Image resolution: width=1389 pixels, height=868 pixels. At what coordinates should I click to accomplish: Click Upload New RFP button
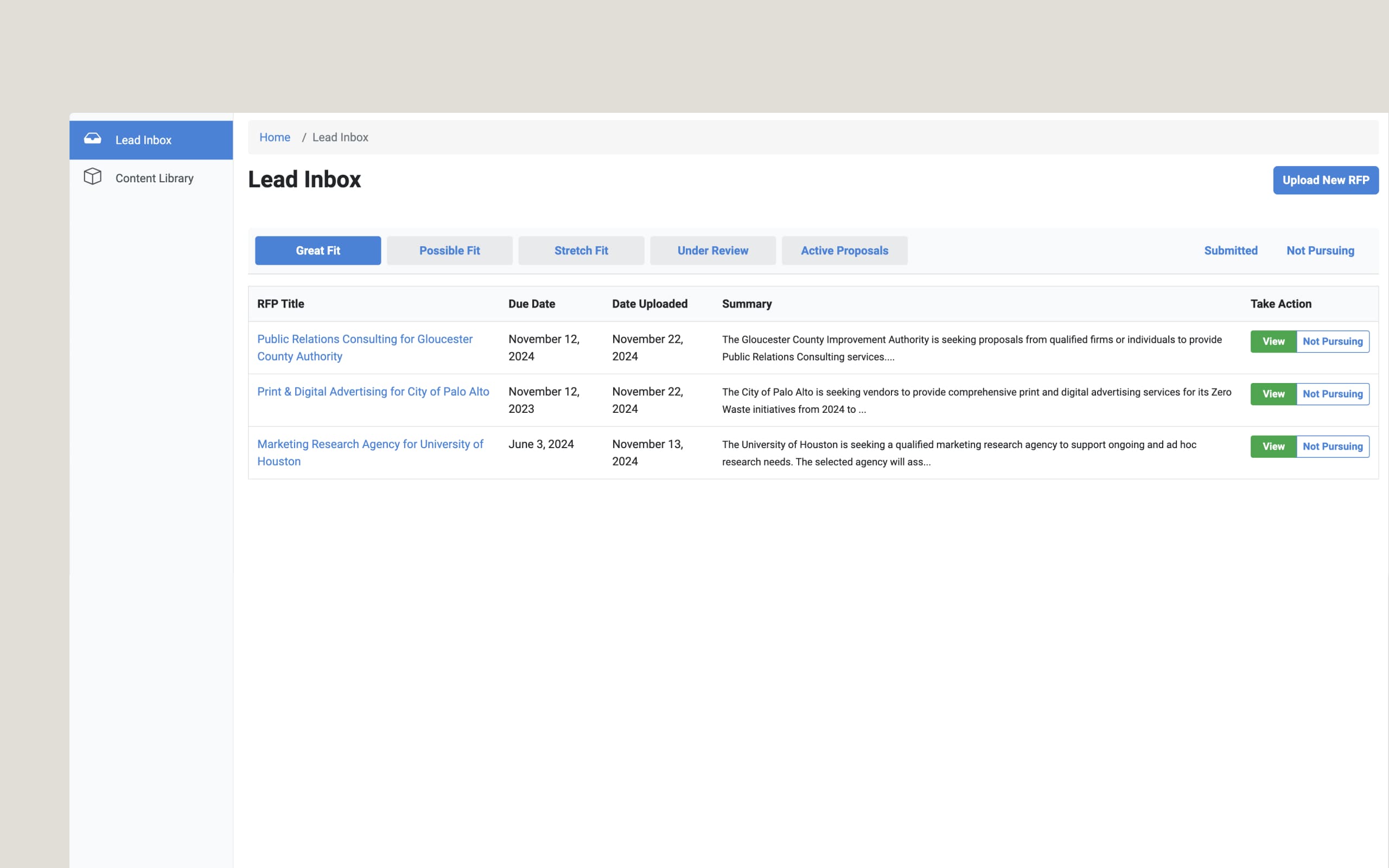click(x=1326, y=180)
